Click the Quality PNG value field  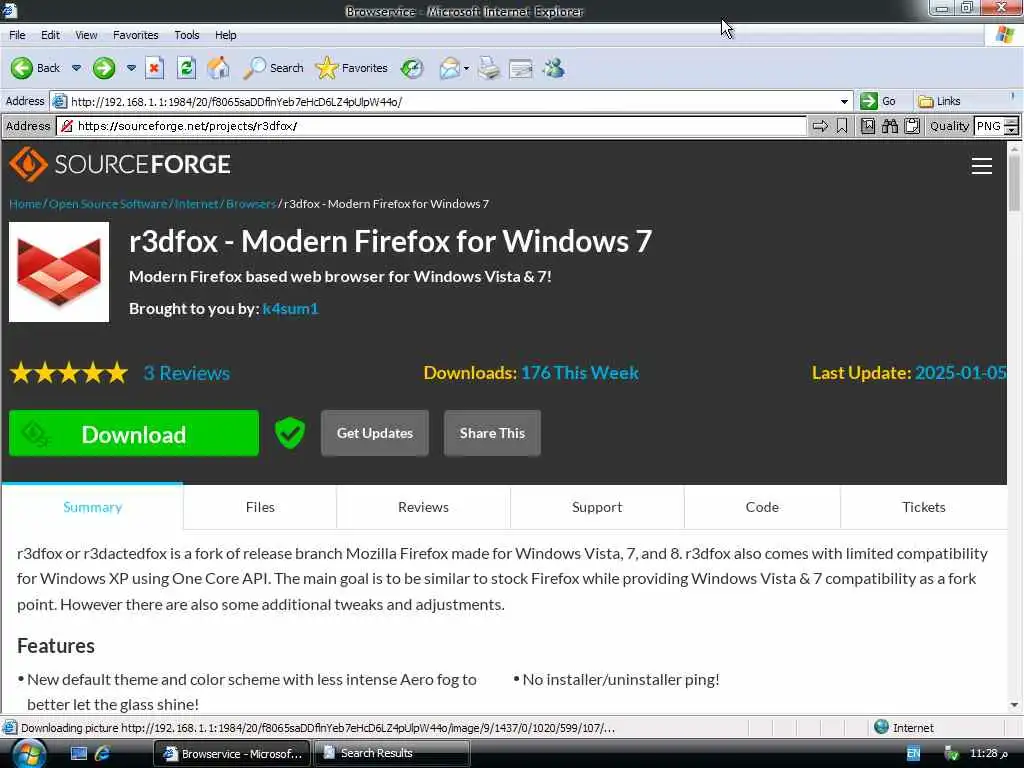coord(989,126)
